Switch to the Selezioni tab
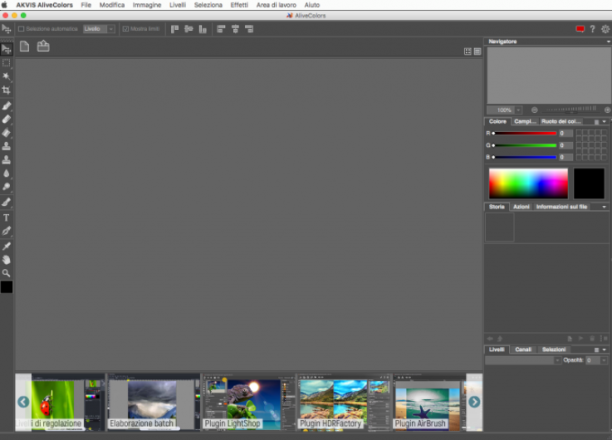 point(554,349)
